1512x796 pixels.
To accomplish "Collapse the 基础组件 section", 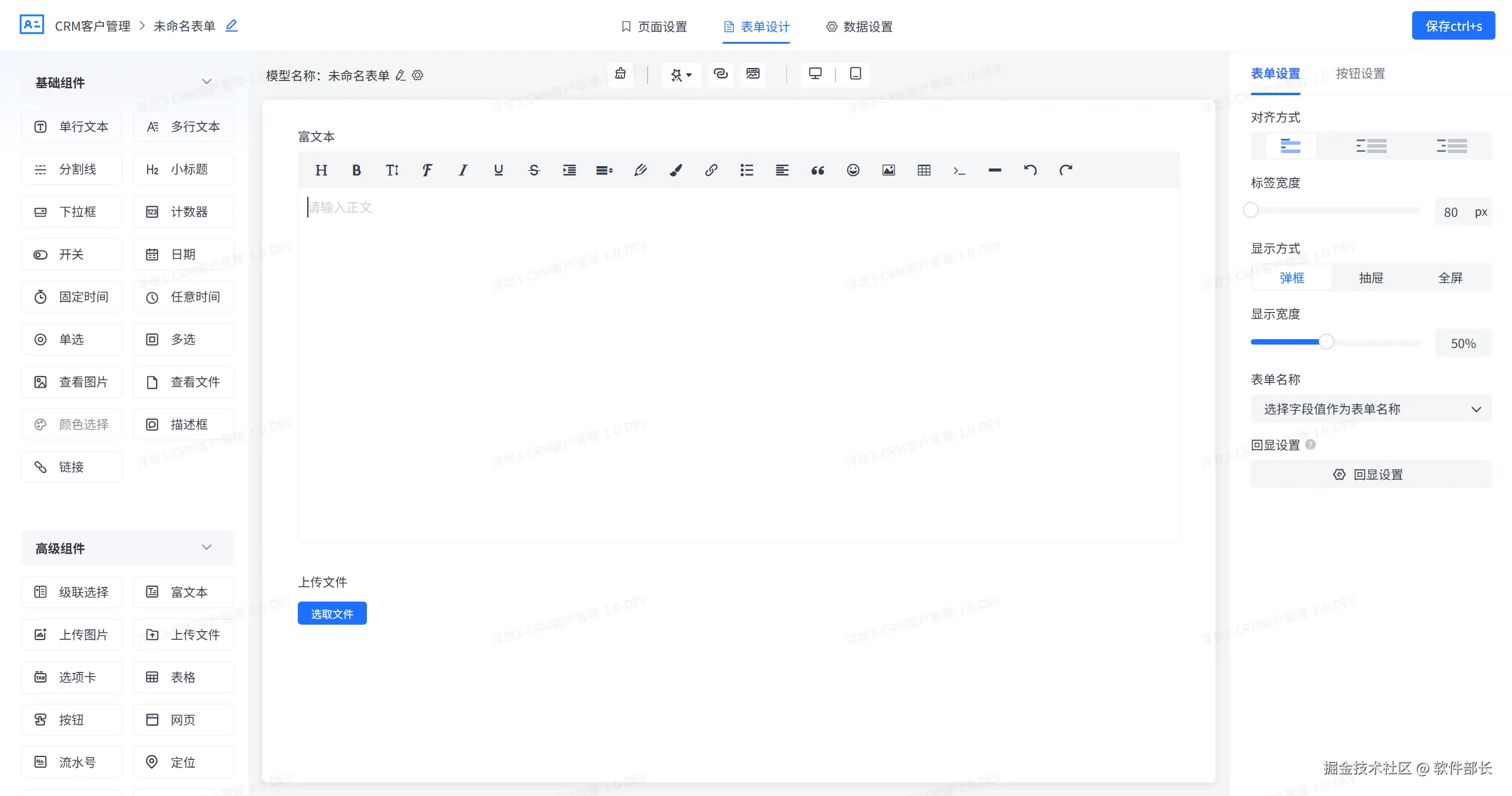I will pos(206,82).
